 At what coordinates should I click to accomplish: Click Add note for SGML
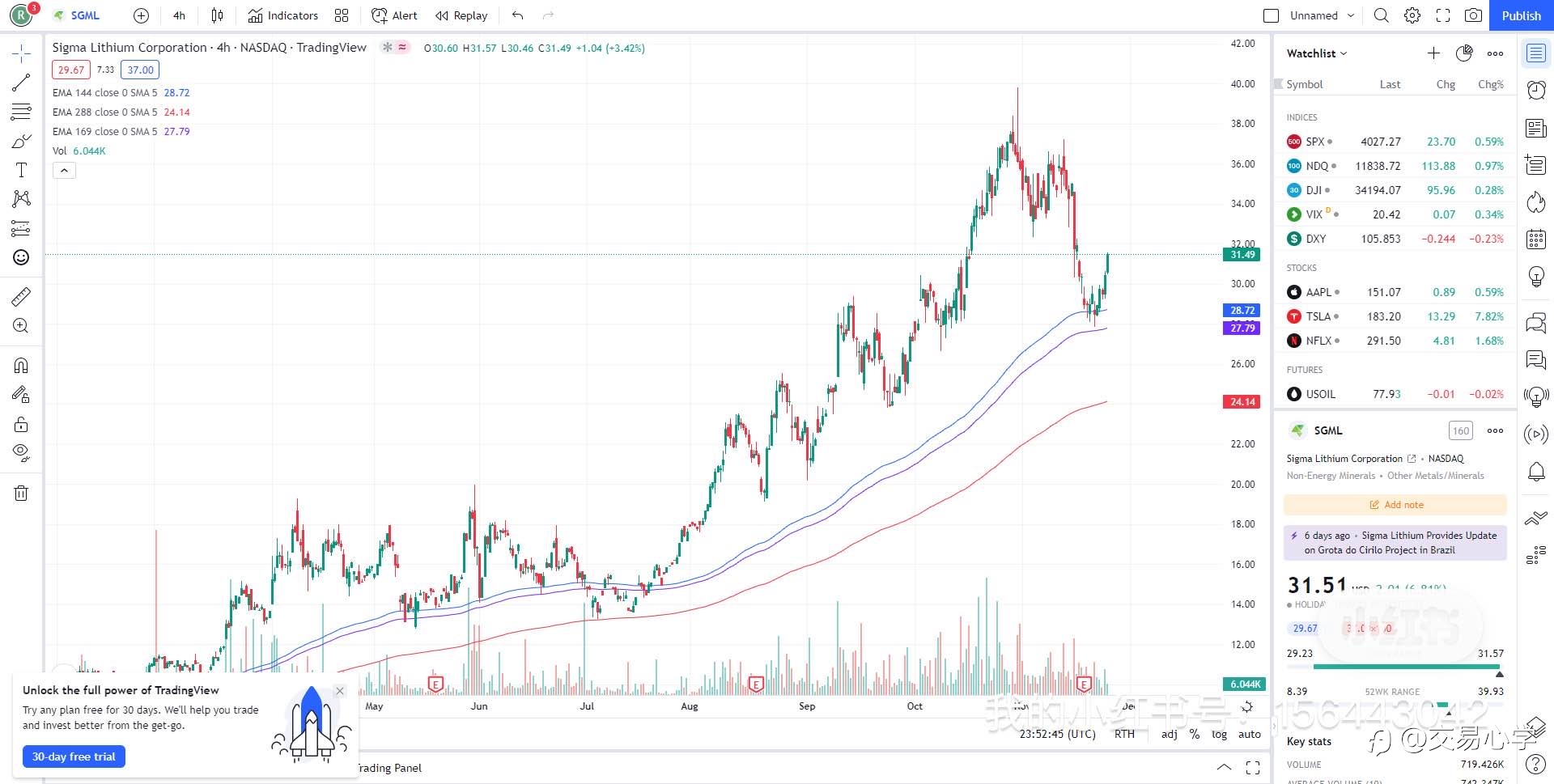point(1395,505)
